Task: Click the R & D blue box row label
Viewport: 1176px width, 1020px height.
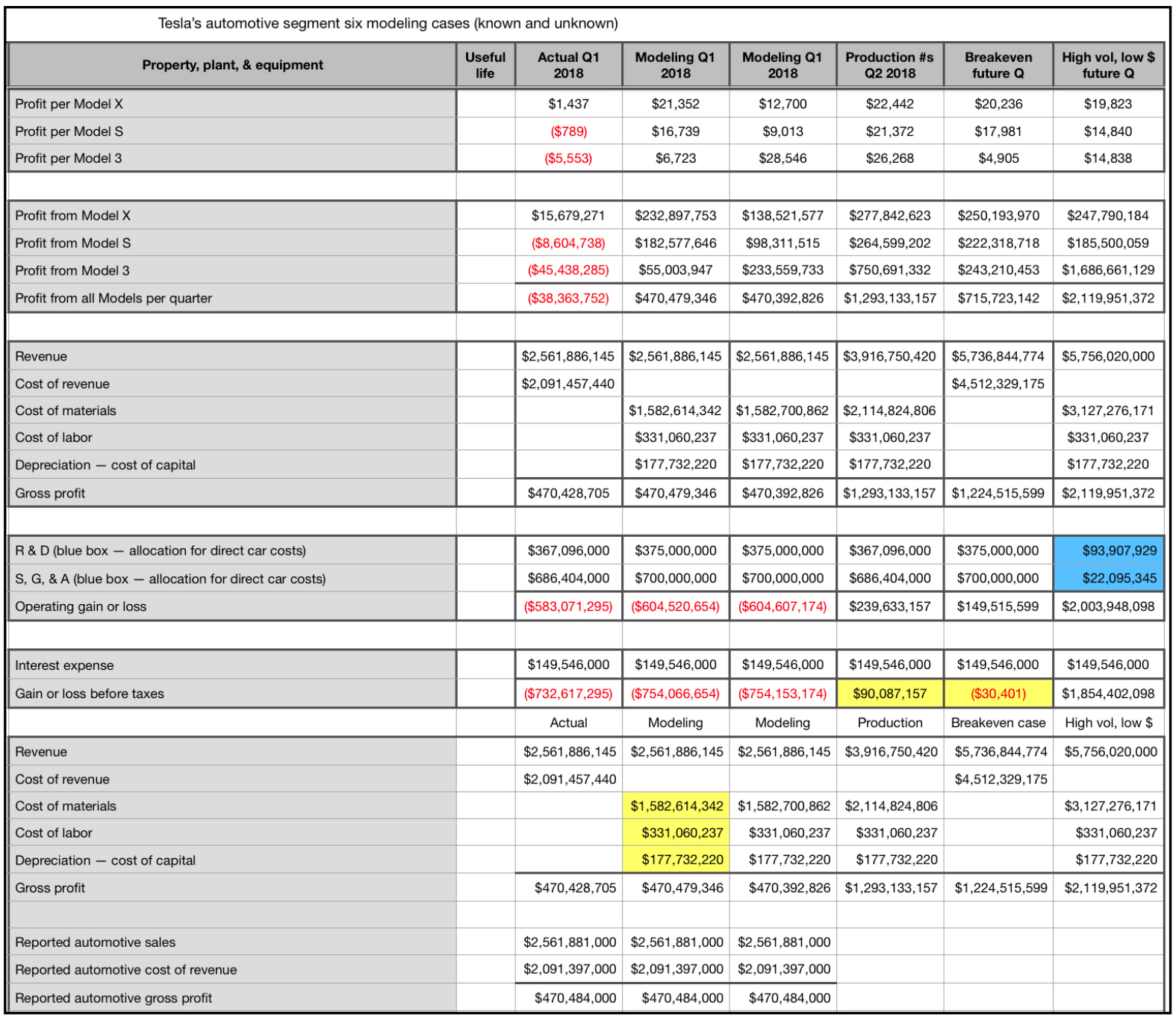Action: click(x=232, y=551)
